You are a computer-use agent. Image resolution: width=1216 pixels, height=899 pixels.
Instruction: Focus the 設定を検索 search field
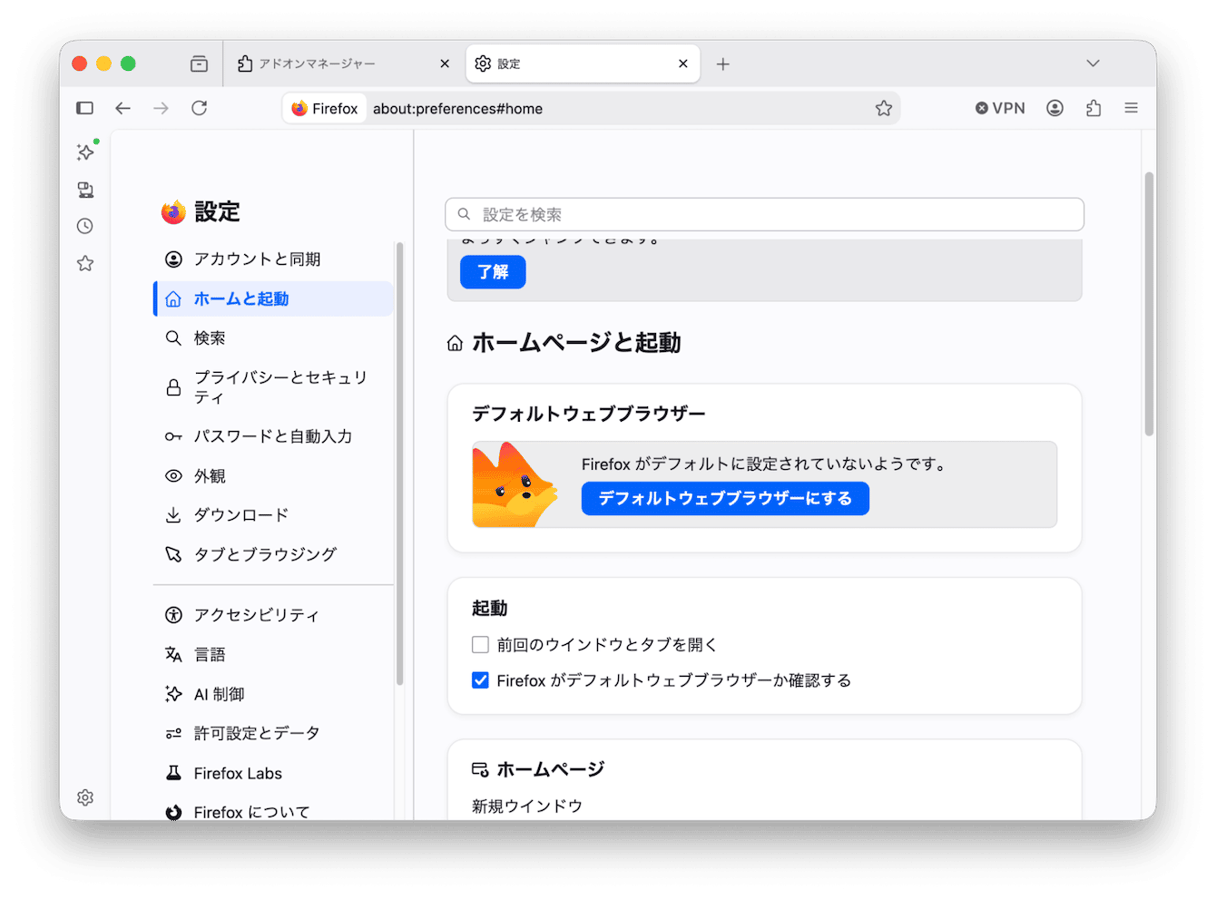[x=765, y=214]
